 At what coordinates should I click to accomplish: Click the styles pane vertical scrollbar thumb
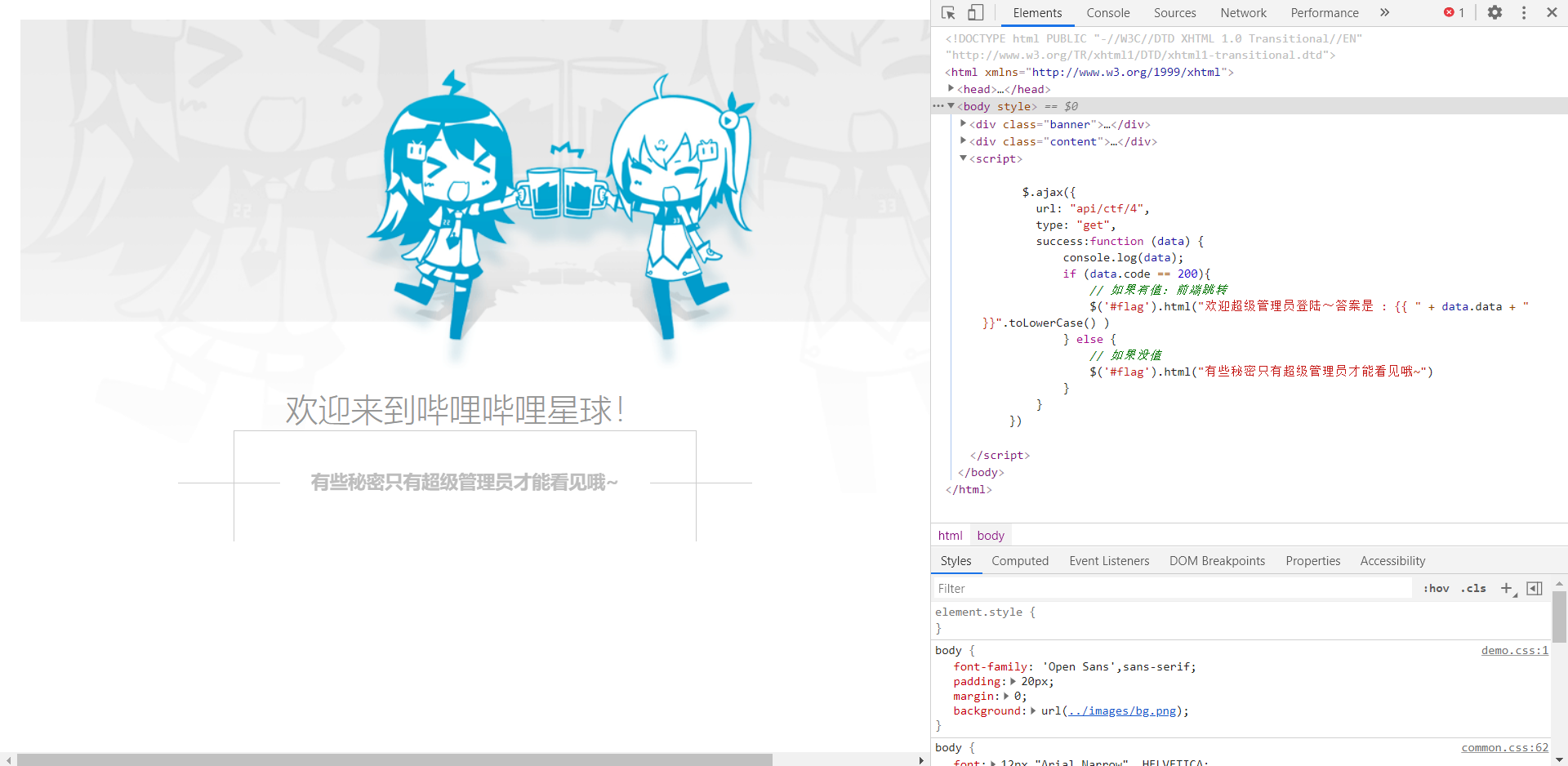(x=1559, y=617)
